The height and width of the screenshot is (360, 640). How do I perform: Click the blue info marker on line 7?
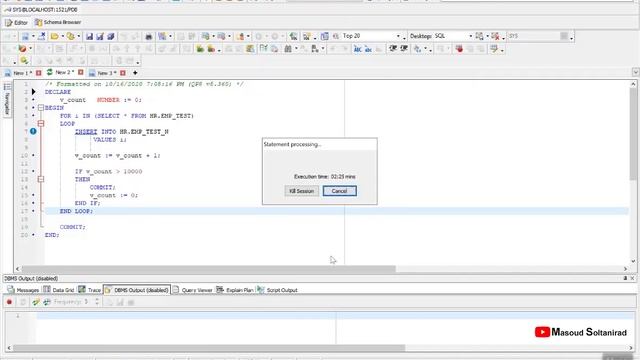pos(33,131)
